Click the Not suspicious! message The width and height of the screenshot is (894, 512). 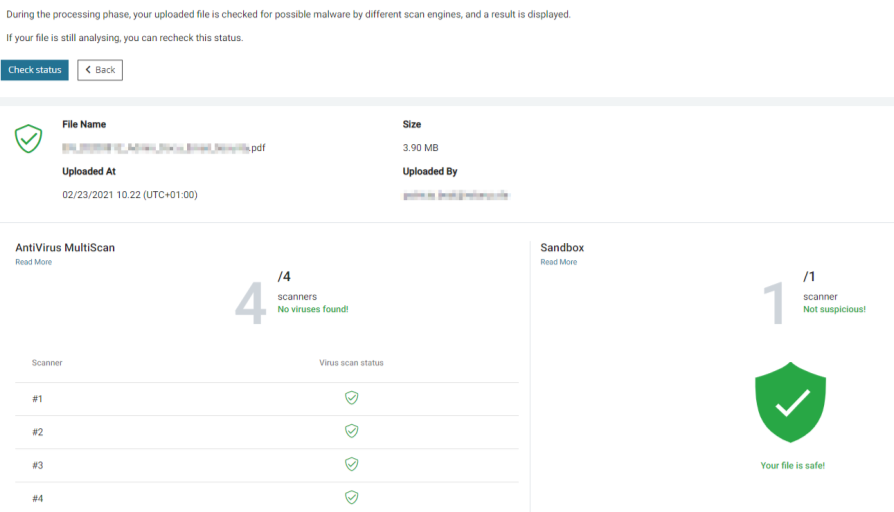tap(835, 309)
